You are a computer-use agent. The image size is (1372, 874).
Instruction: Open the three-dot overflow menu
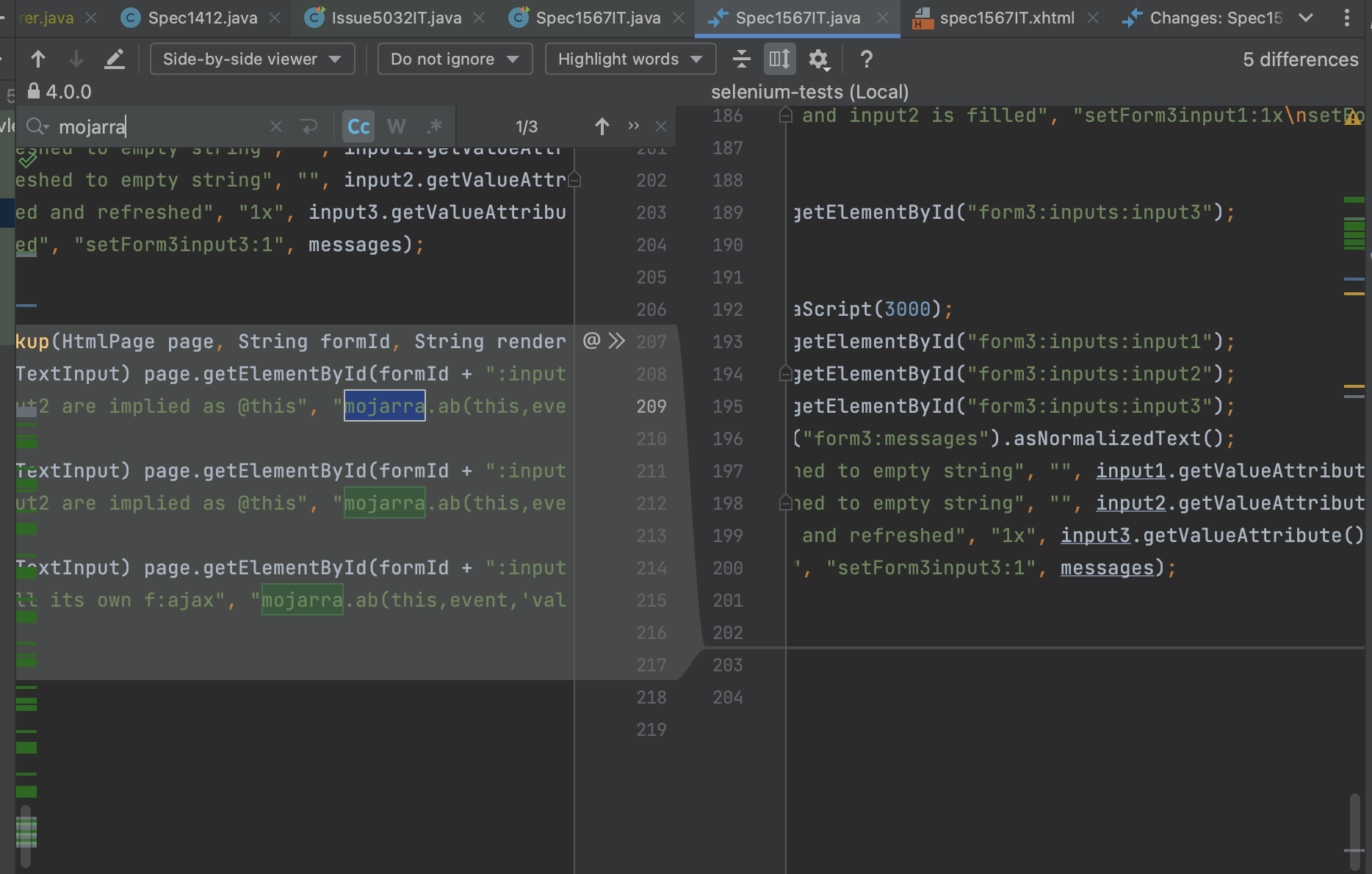(x=1346, y=18)
